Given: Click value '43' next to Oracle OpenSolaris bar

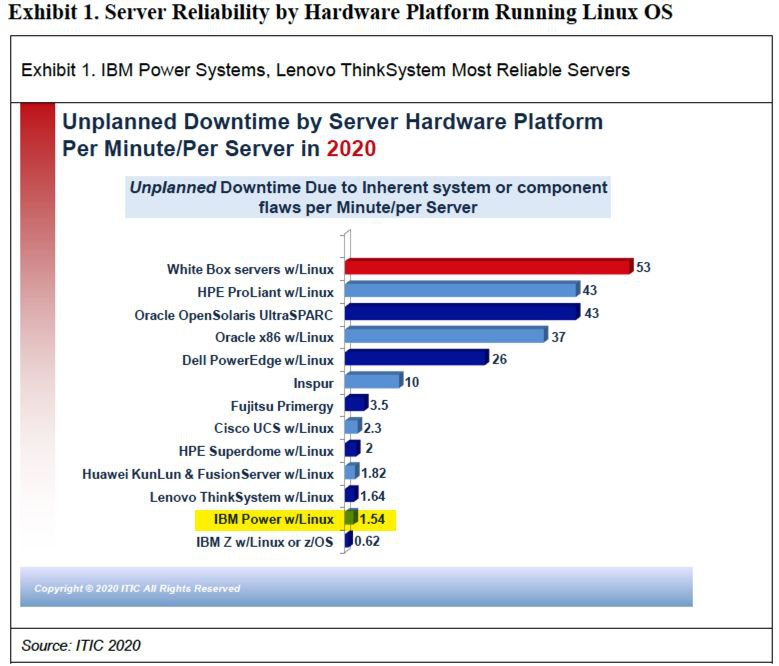Looking at the screenshot, I should tap(591, 313).
